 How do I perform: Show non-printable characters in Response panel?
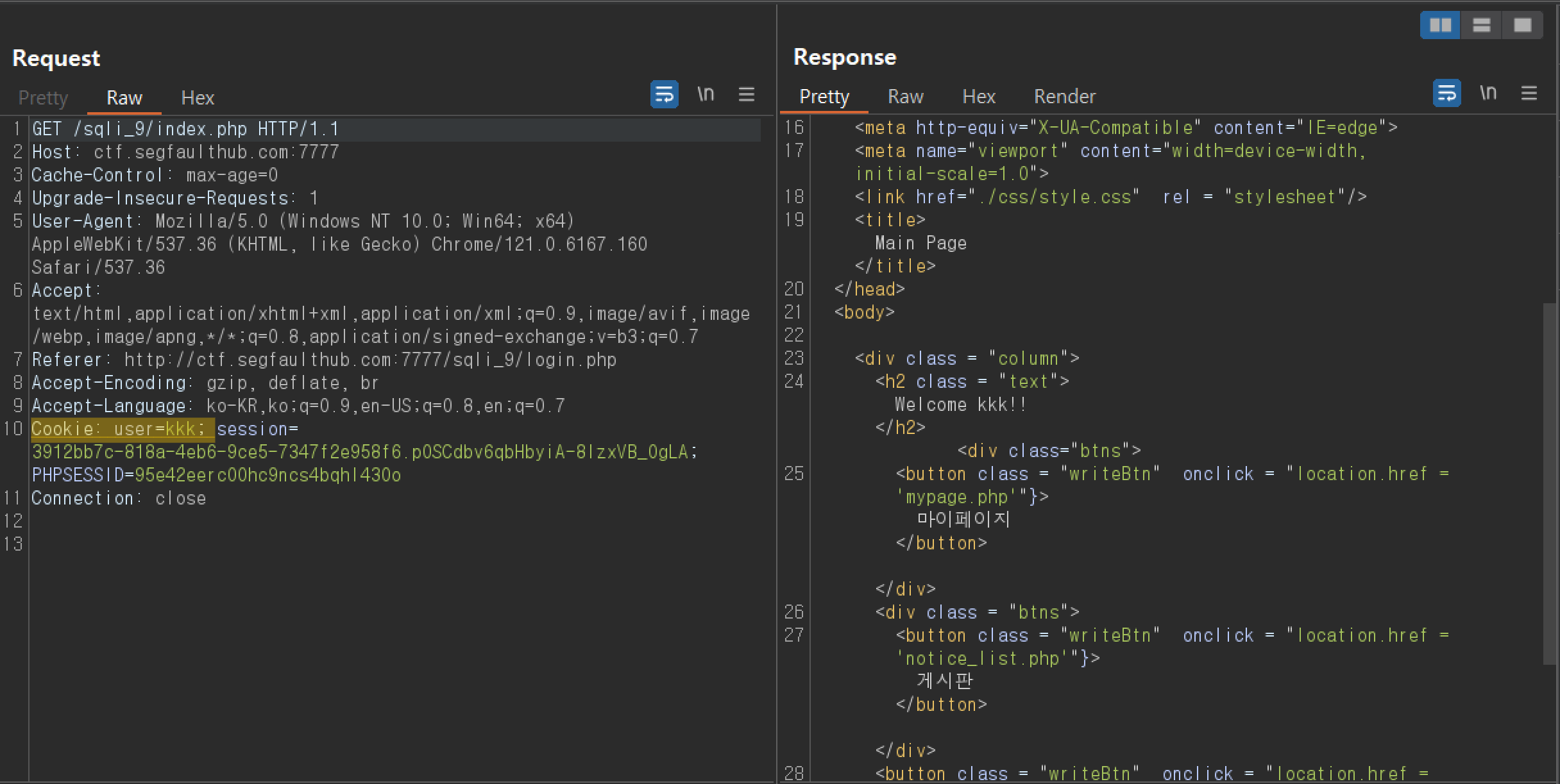[1488, 93]
